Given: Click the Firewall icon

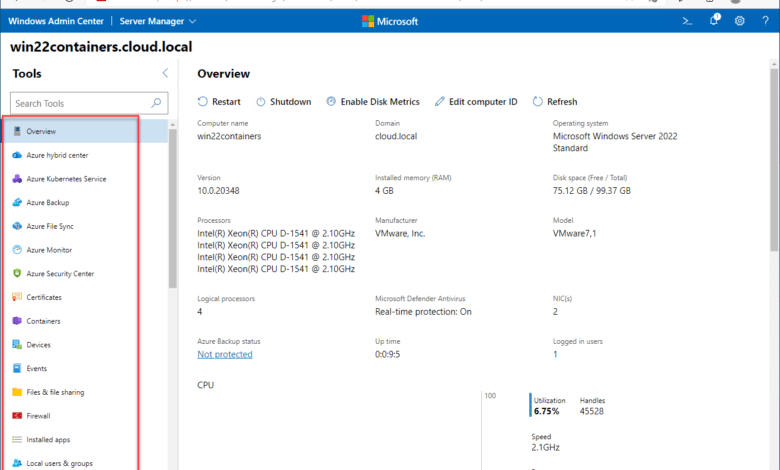Looking at the screenshot, I should 17,416.
